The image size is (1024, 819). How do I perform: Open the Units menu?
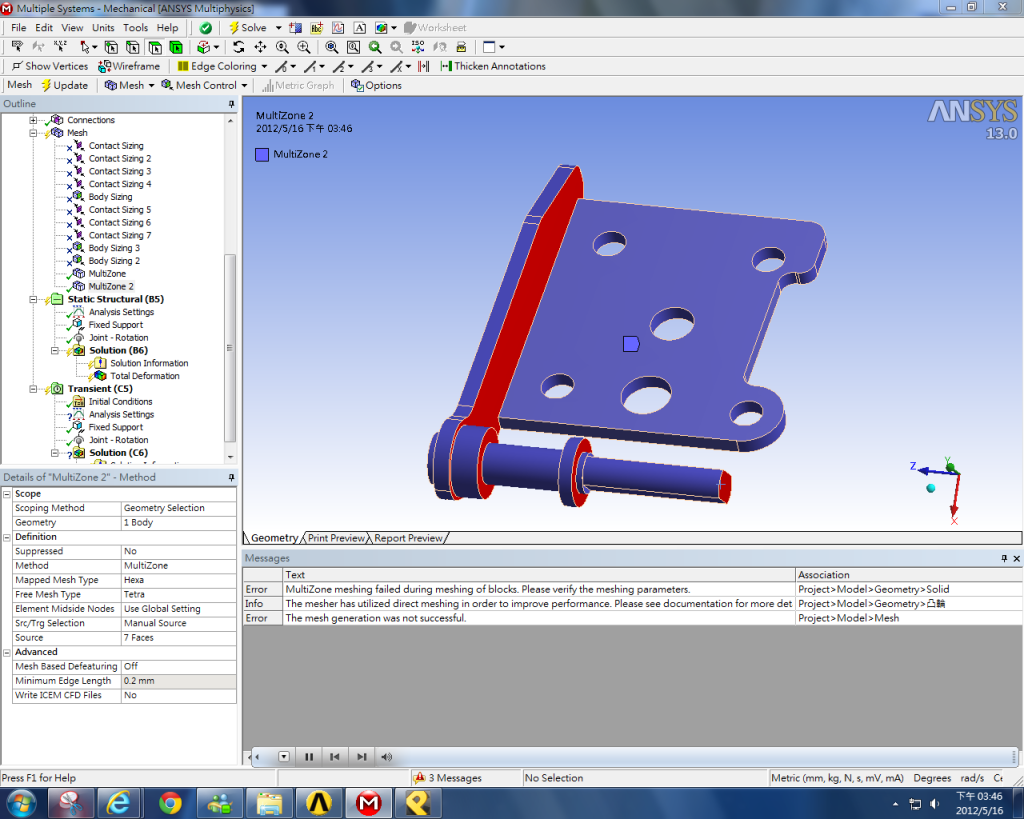click(103, 28)
